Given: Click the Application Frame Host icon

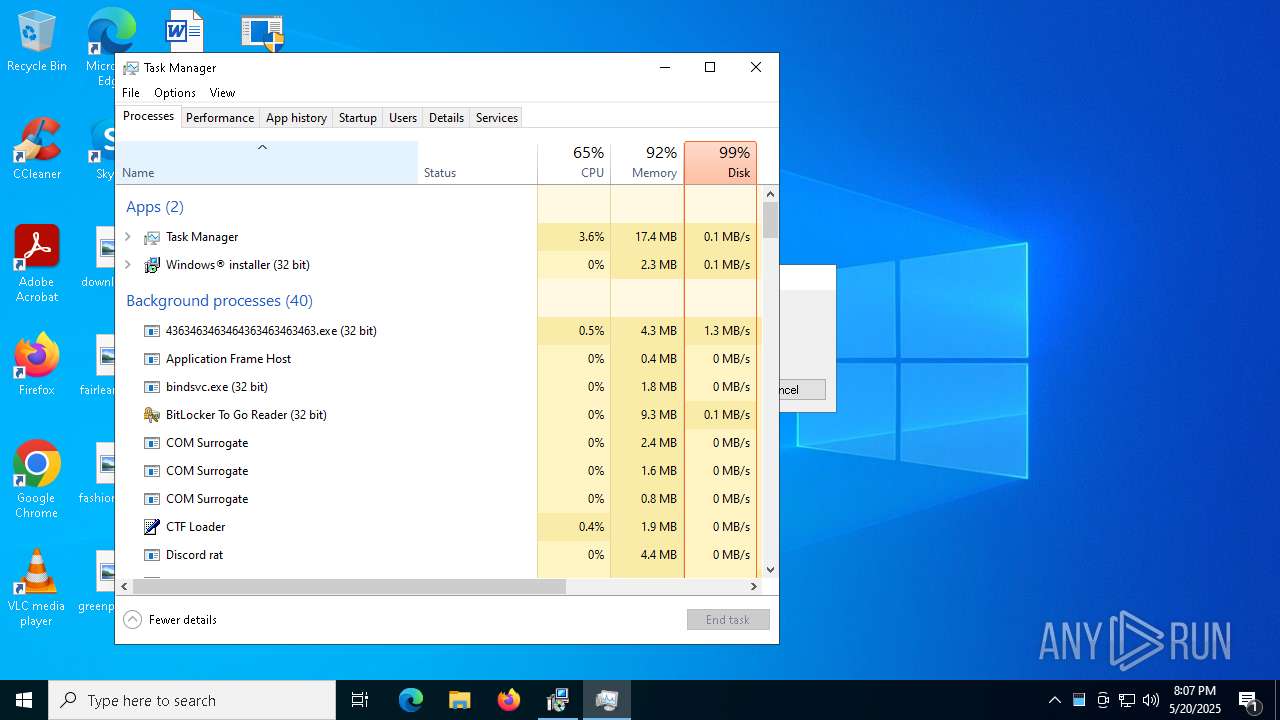Looking at the screenshot, I should tap(152, 359).
